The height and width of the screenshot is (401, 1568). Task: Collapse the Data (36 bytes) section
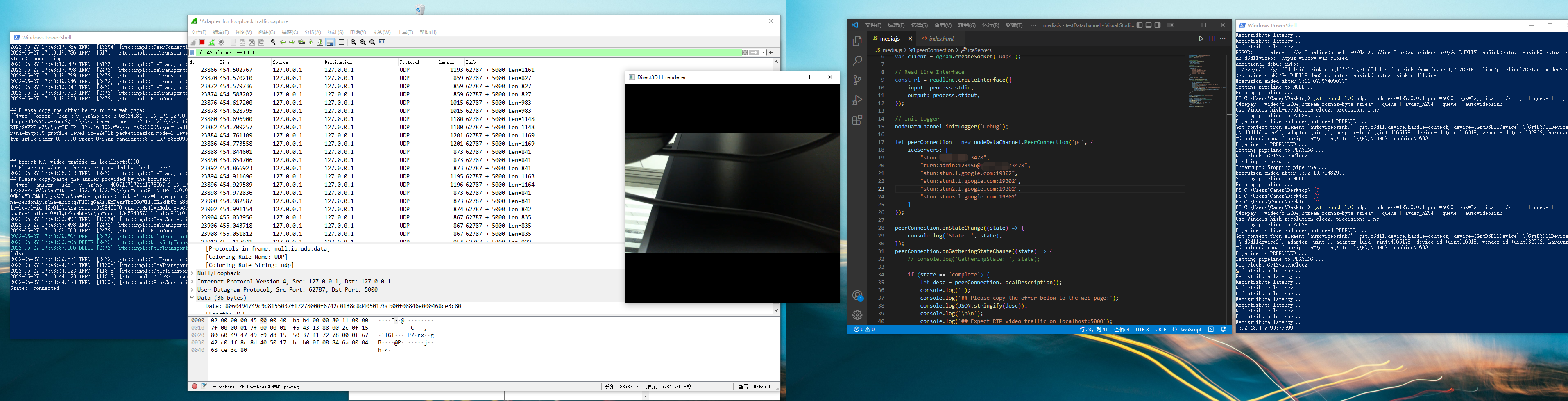pos(193,298)
